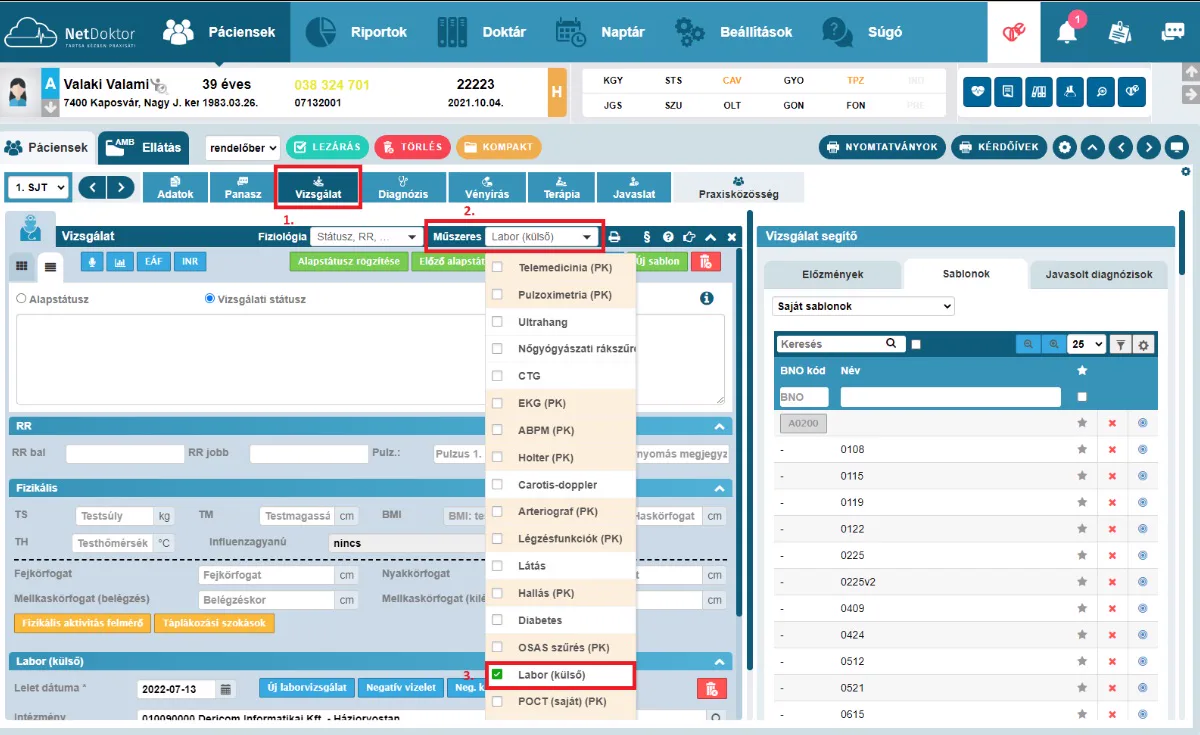Open the 1. SJT dropdown

point(38,187)
